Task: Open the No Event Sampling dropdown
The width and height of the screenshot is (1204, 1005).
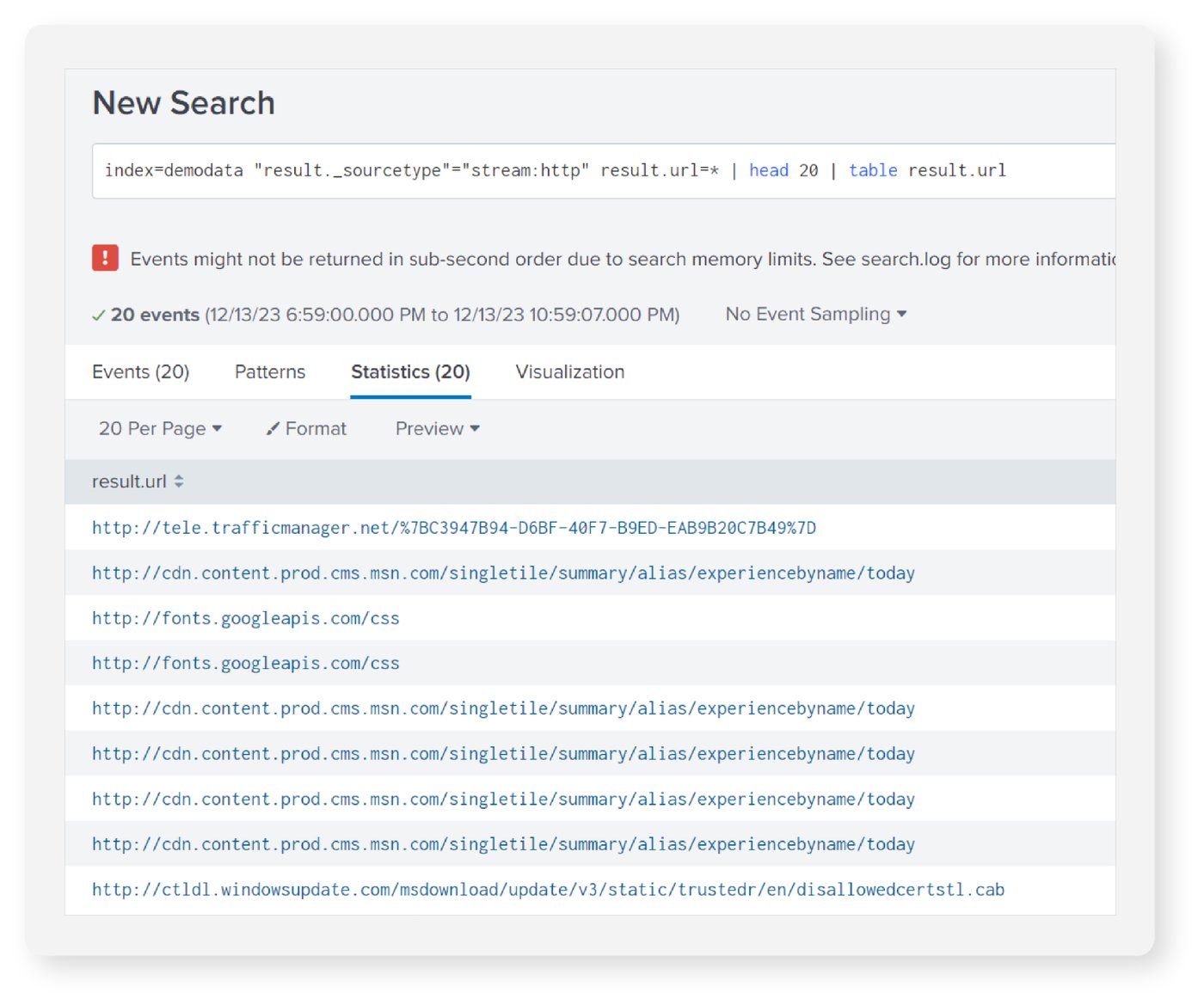Action: click(x=816, y=314)
